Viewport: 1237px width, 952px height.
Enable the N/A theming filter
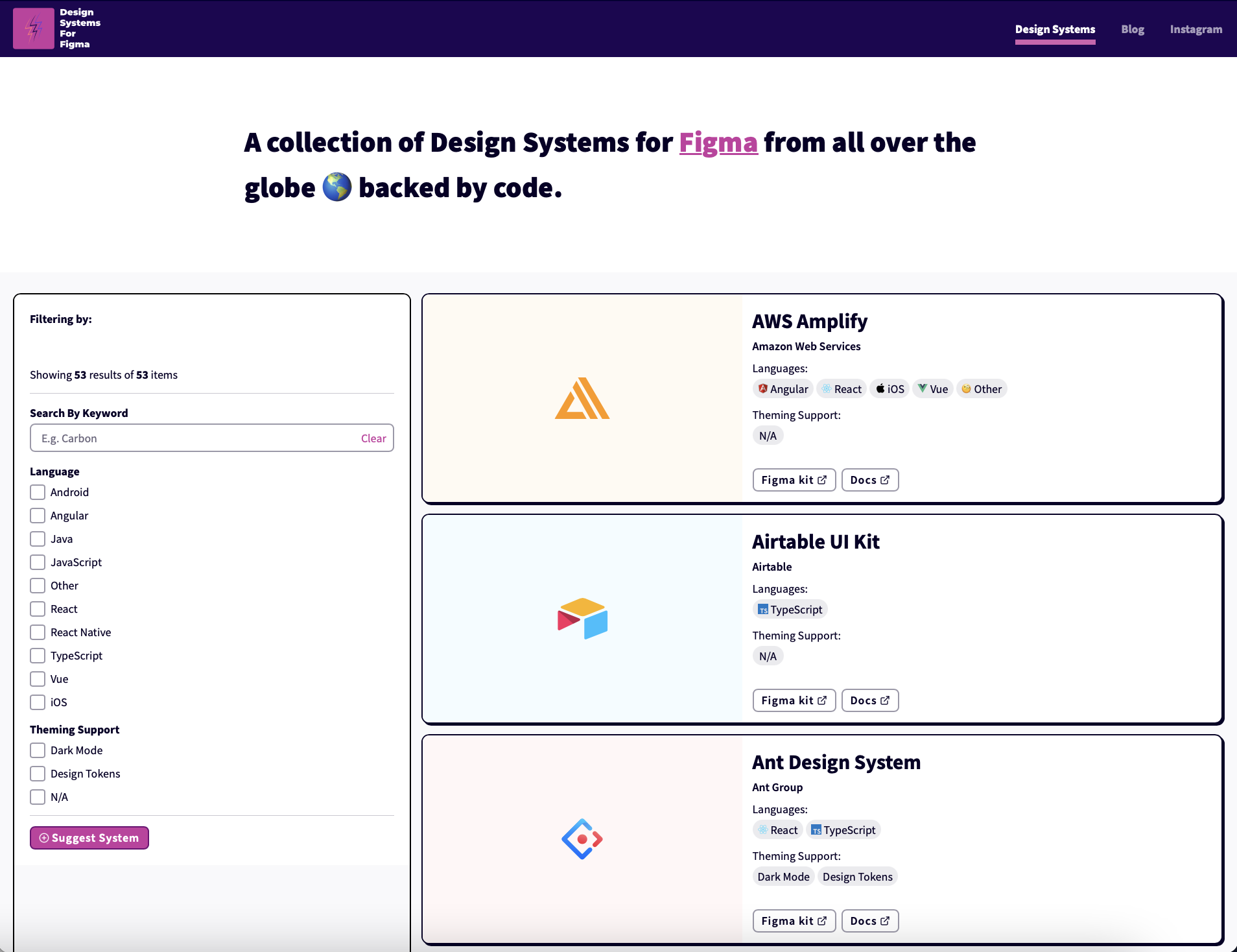38,797
